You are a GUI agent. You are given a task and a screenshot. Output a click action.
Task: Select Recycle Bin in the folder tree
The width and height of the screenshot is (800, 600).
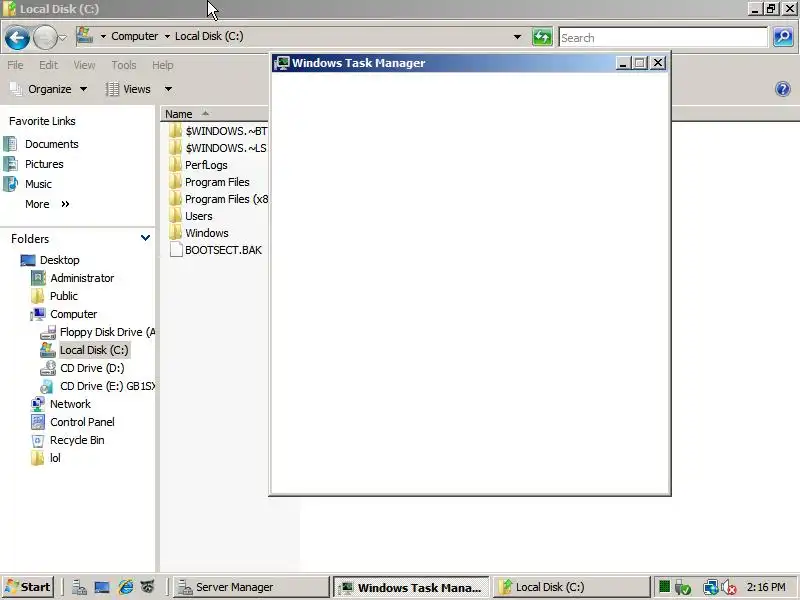(x=77, y=440)
